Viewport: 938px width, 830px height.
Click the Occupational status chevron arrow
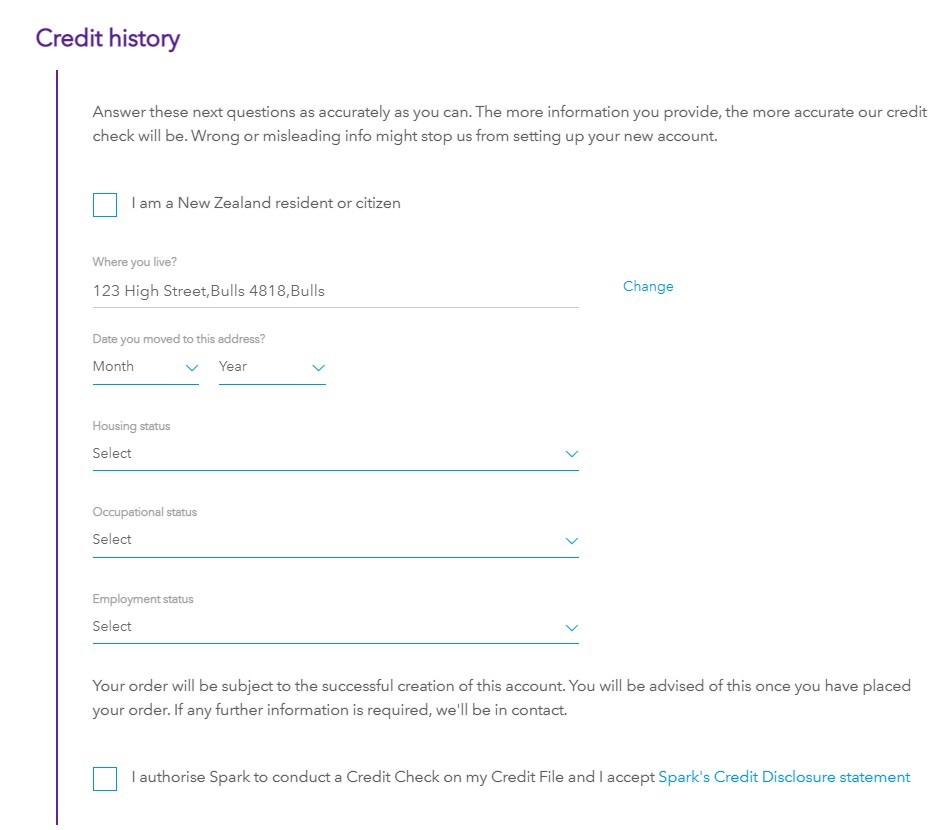pyautogui.click(x=571, y=541)
